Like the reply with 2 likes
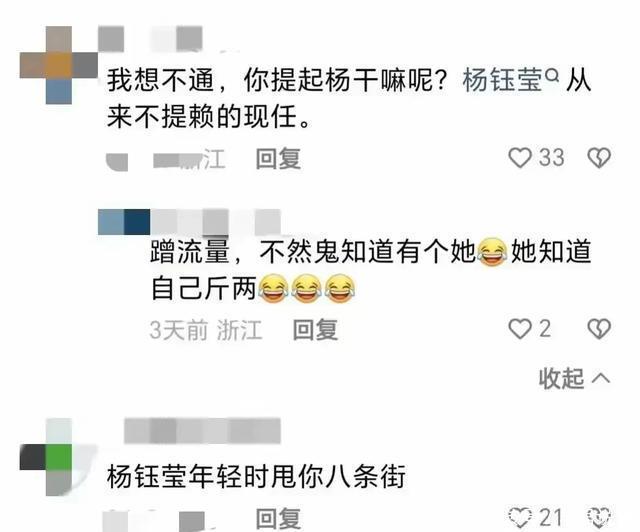Viewport: 640px width, 532px height. click(520, 329)
